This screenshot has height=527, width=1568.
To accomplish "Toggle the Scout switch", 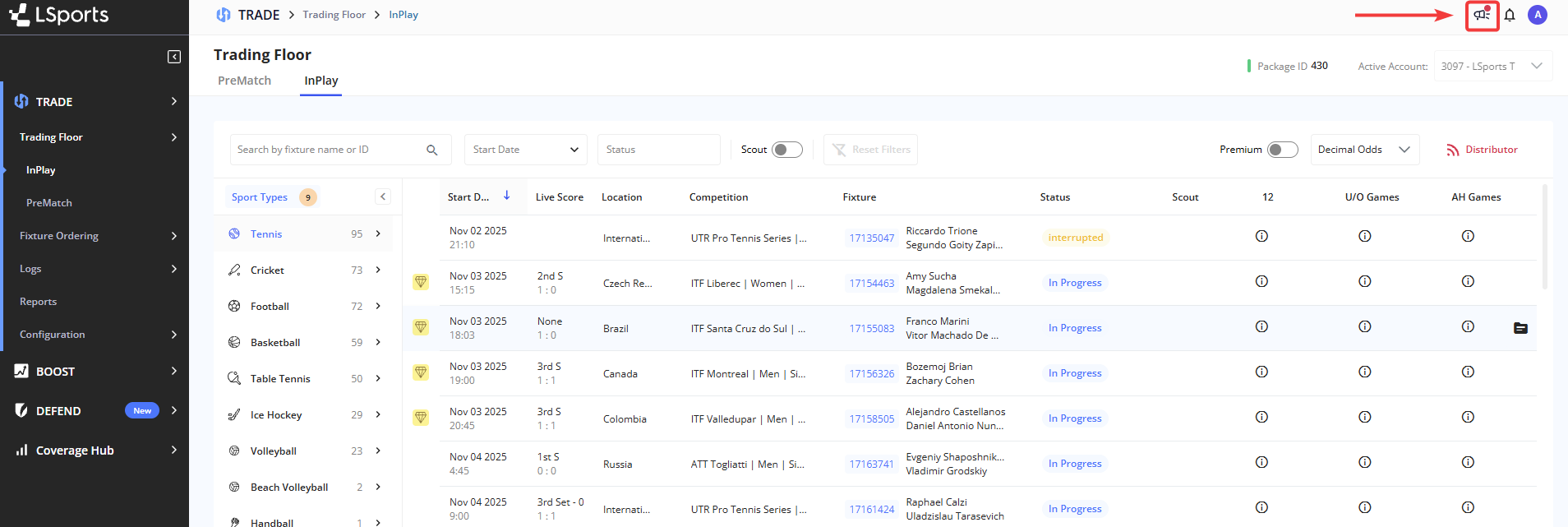I will point(786,150).
